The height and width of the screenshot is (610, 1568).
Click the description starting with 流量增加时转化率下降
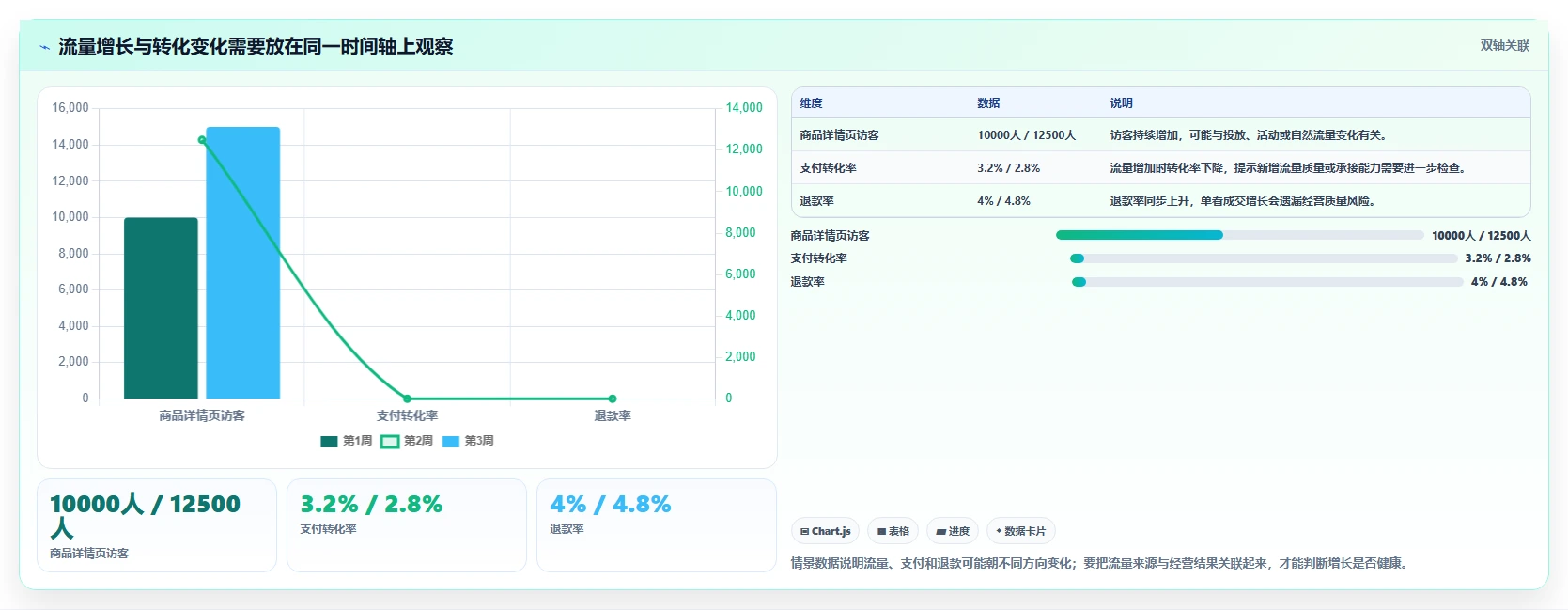(1289, 168)
